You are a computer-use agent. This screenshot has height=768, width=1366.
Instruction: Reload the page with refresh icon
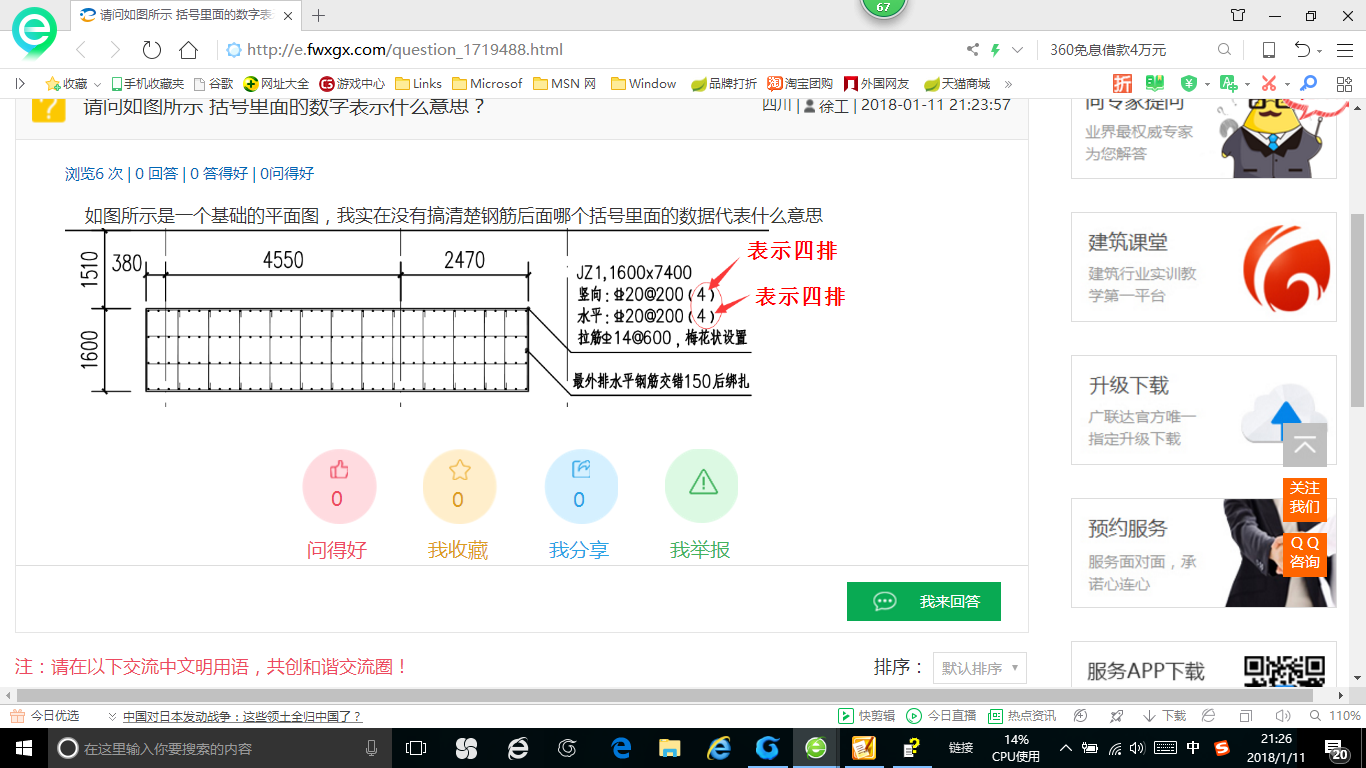(151, 50)
